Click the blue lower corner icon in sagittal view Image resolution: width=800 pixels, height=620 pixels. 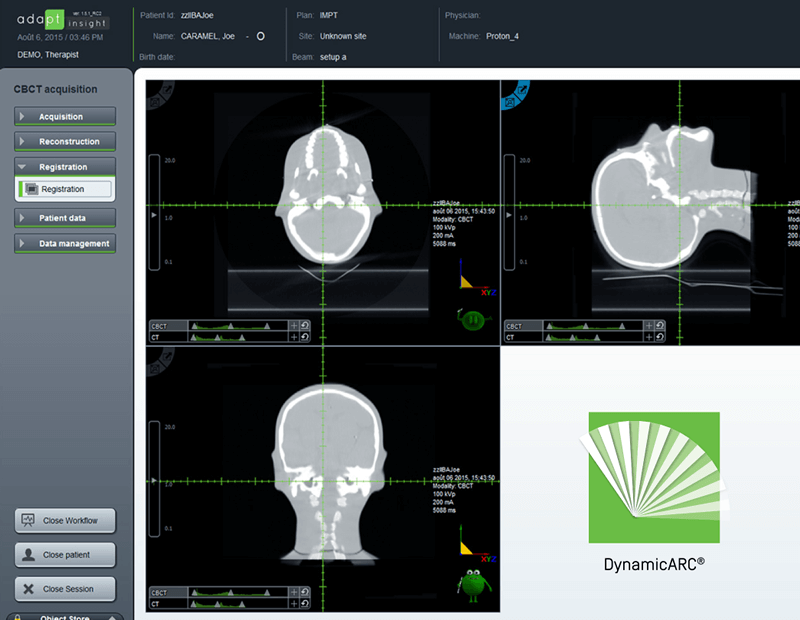509,103
